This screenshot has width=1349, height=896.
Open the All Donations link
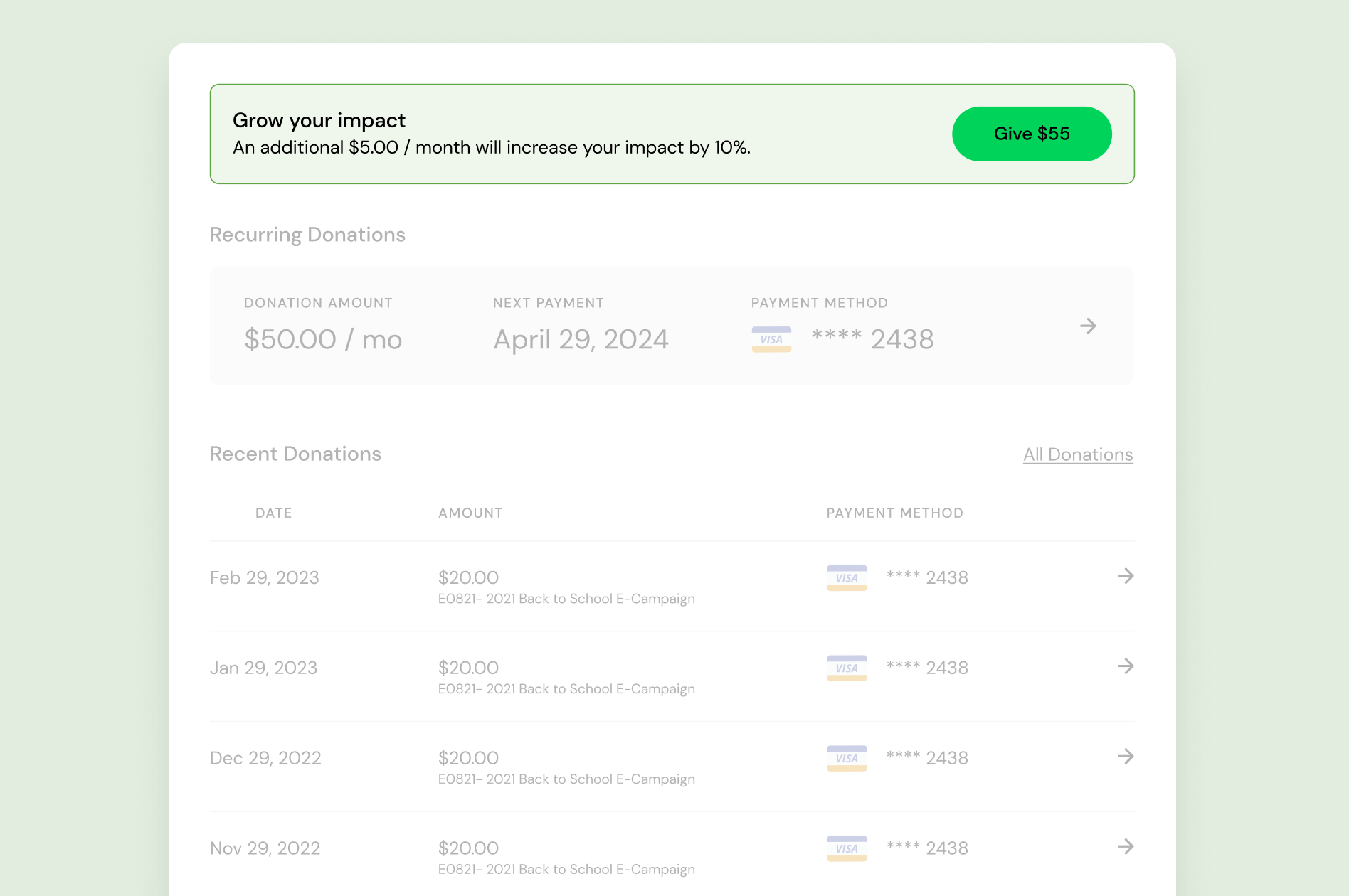pos(1077,454)
